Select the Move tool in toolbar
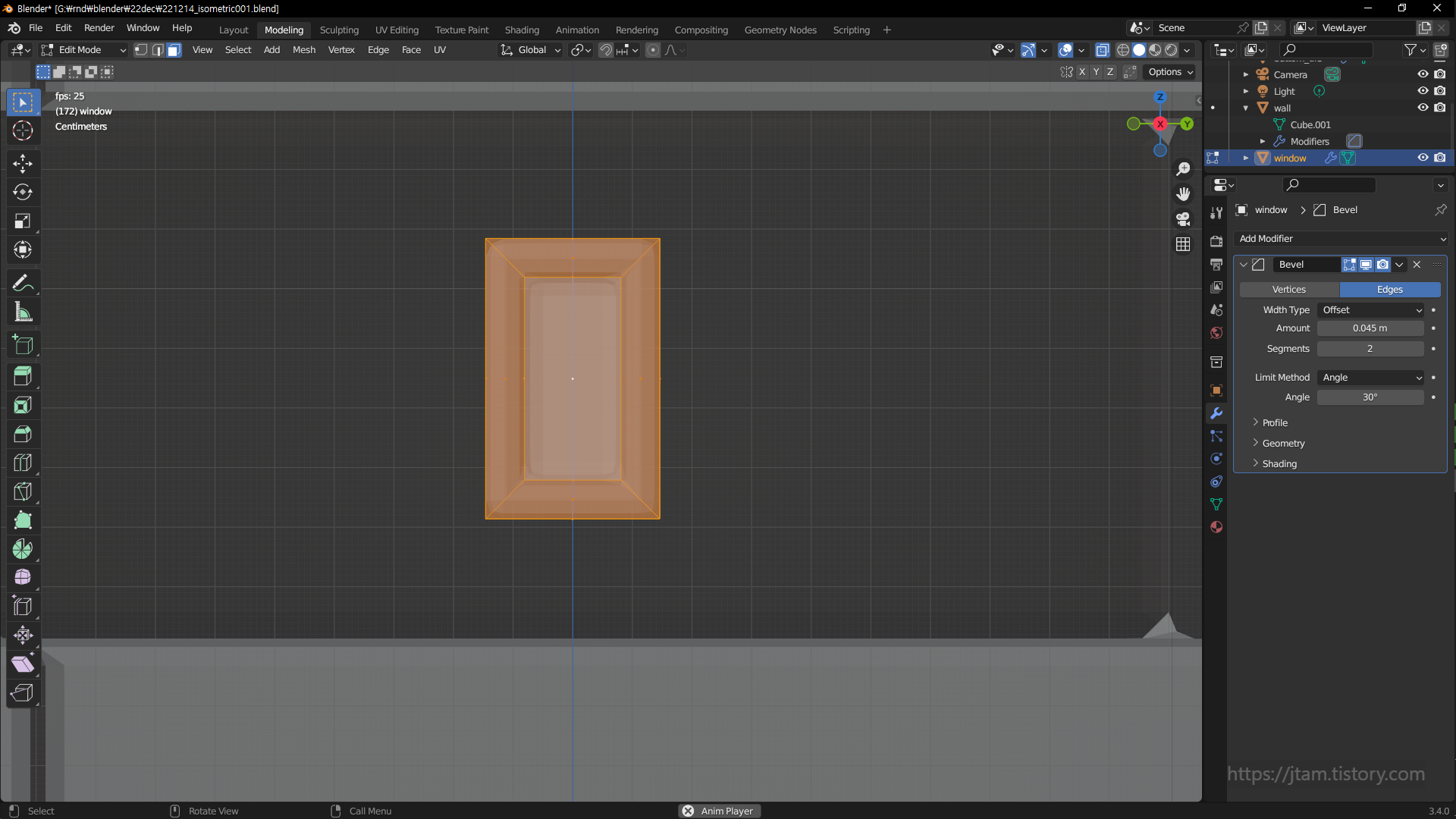 (23, 163)
